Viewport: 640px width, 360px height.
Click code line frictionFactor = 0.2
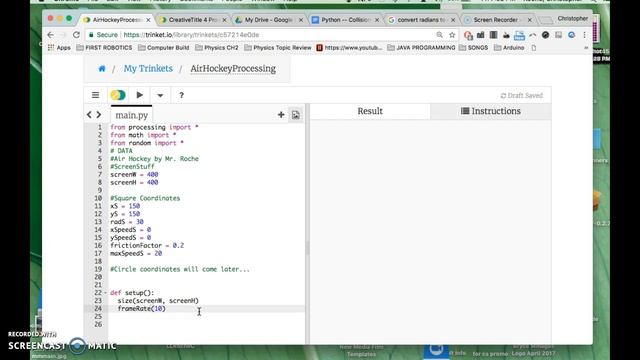tap(147, 246)
